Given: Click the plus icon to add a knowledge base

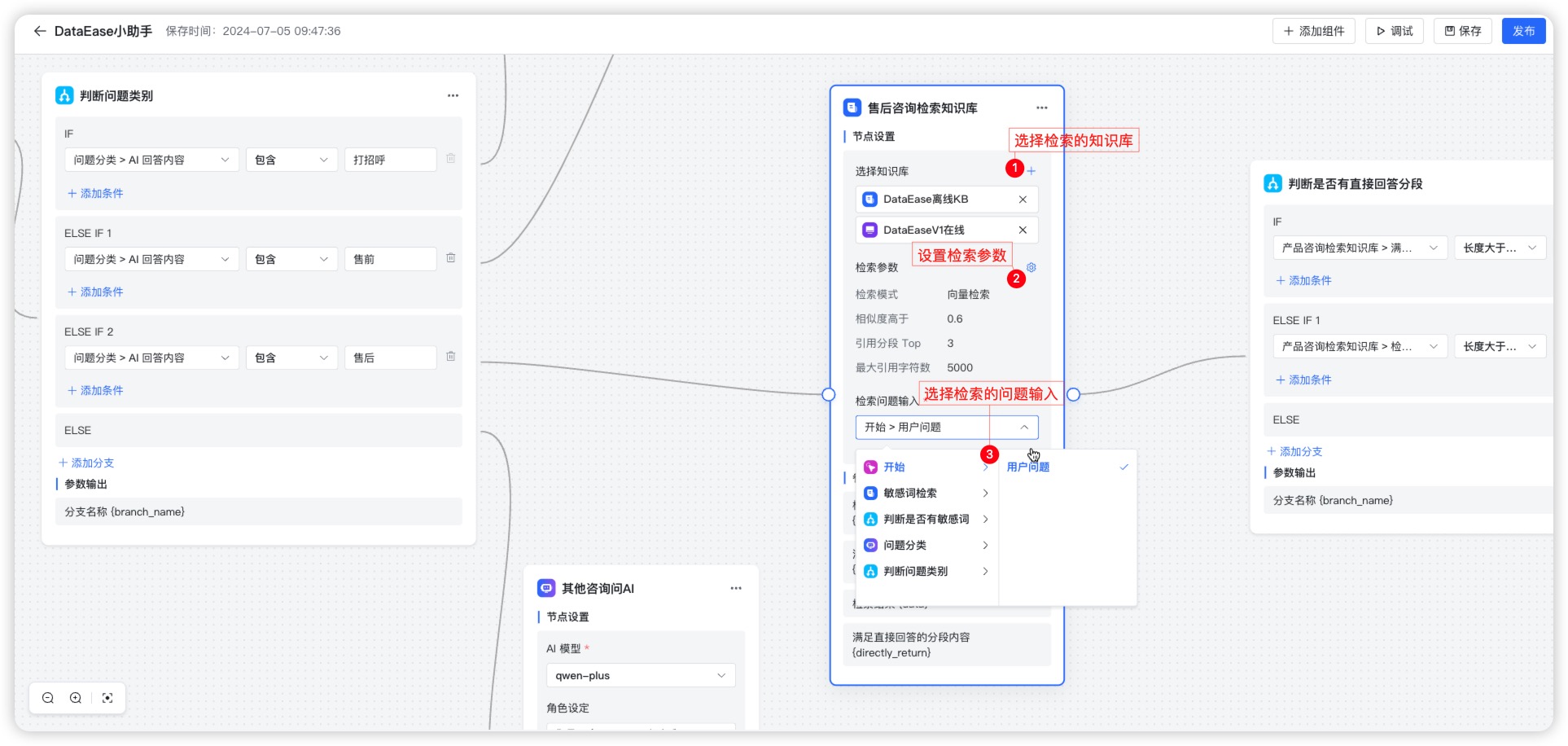Looking at the screenshot, I should 1031,171.
